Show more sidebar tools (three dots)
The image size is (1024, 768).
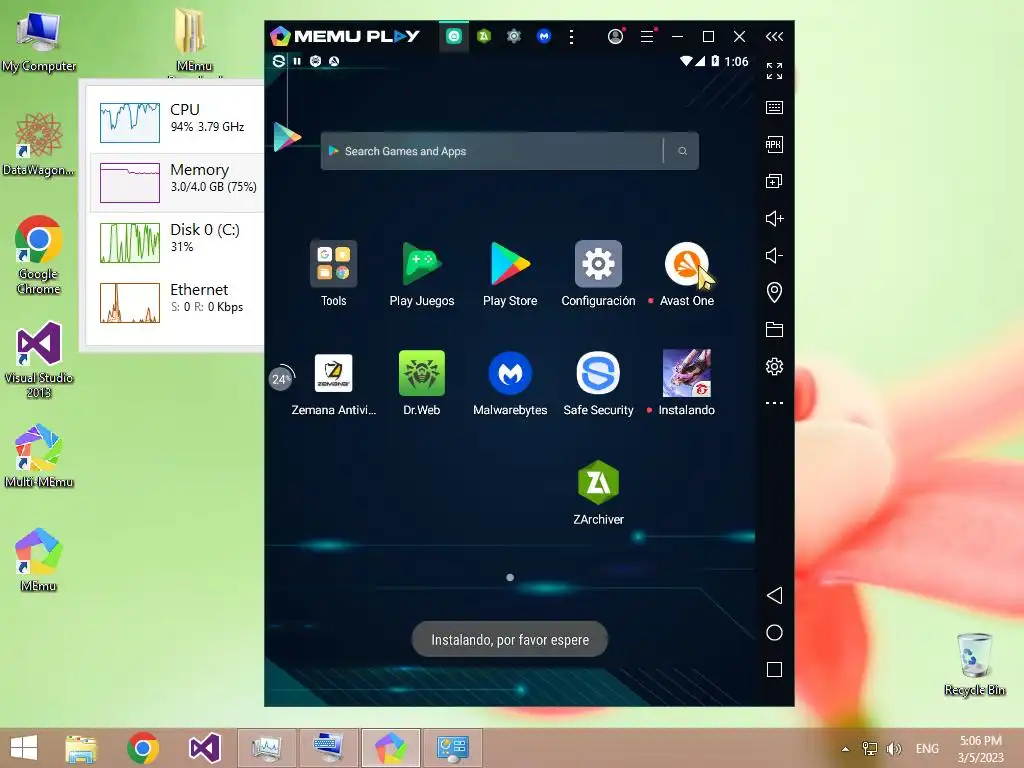(x=774, y=403)
